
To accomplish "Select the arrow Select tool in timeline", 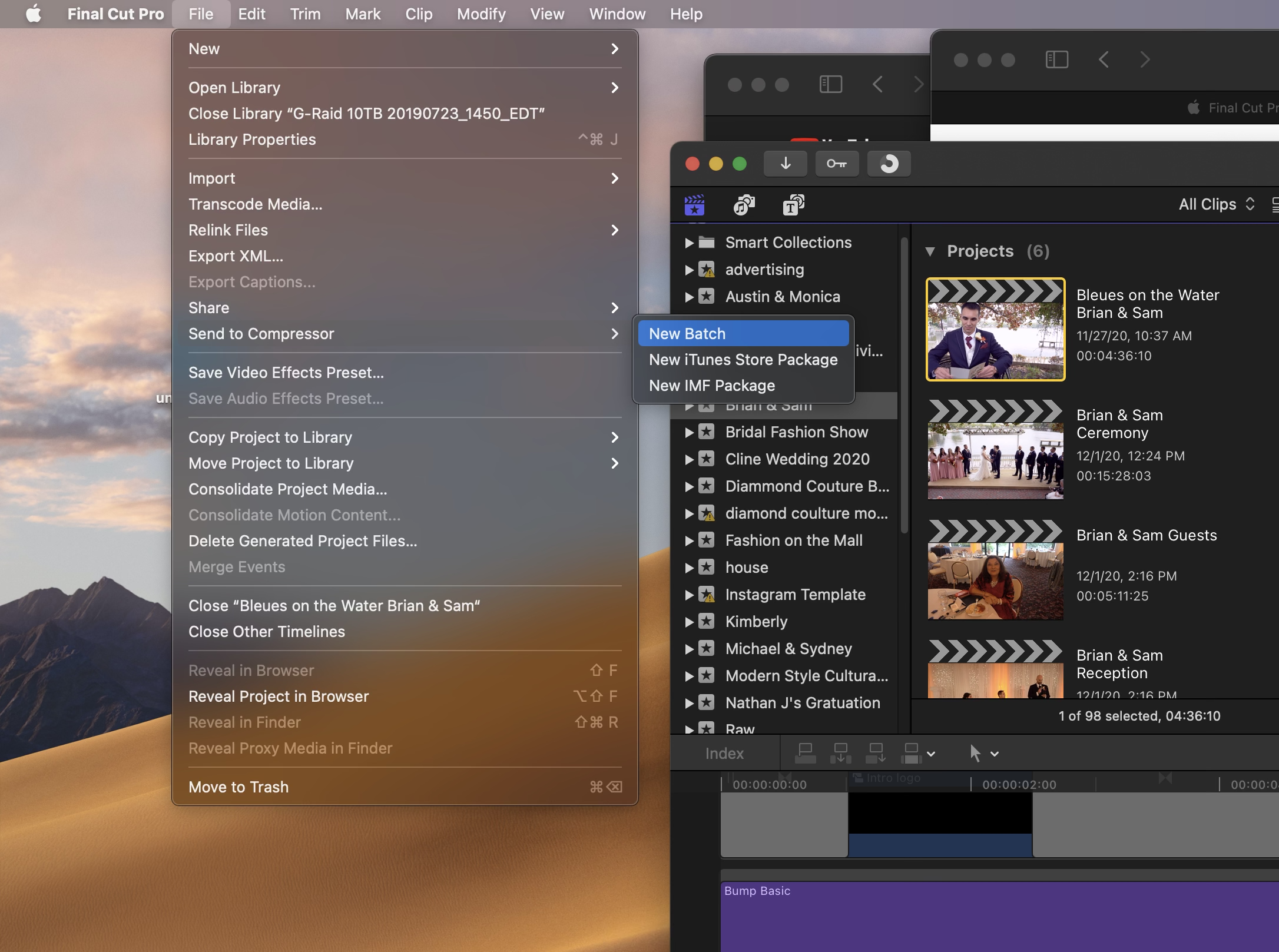I will (975, 753).
